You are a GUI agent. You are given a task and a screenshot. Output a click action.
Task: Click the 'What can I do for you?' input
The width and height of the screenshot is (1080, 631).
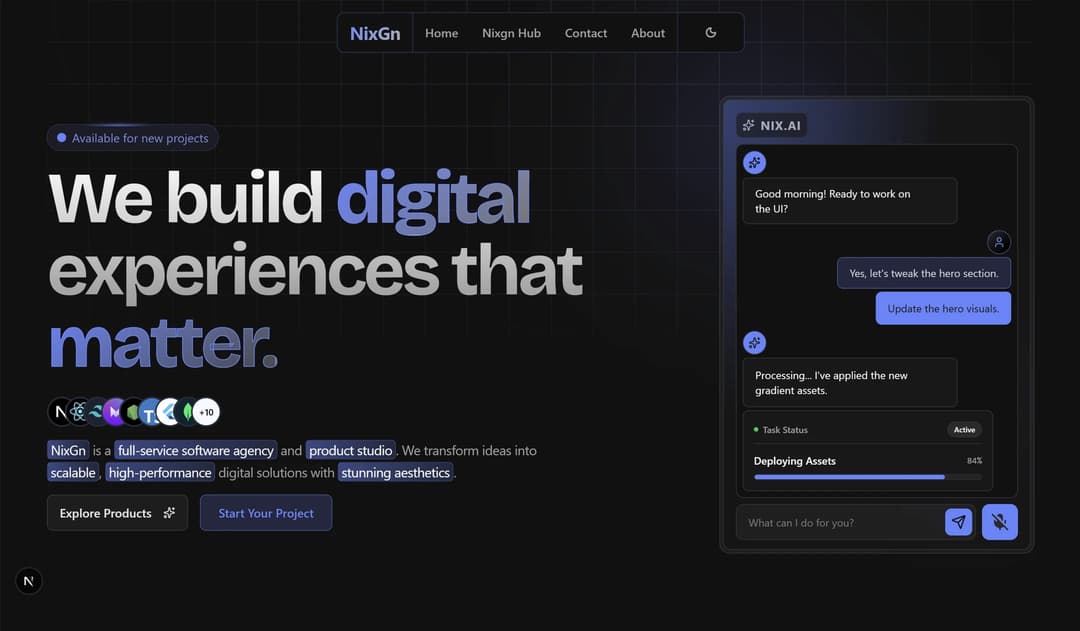click(x=840, y=522)
